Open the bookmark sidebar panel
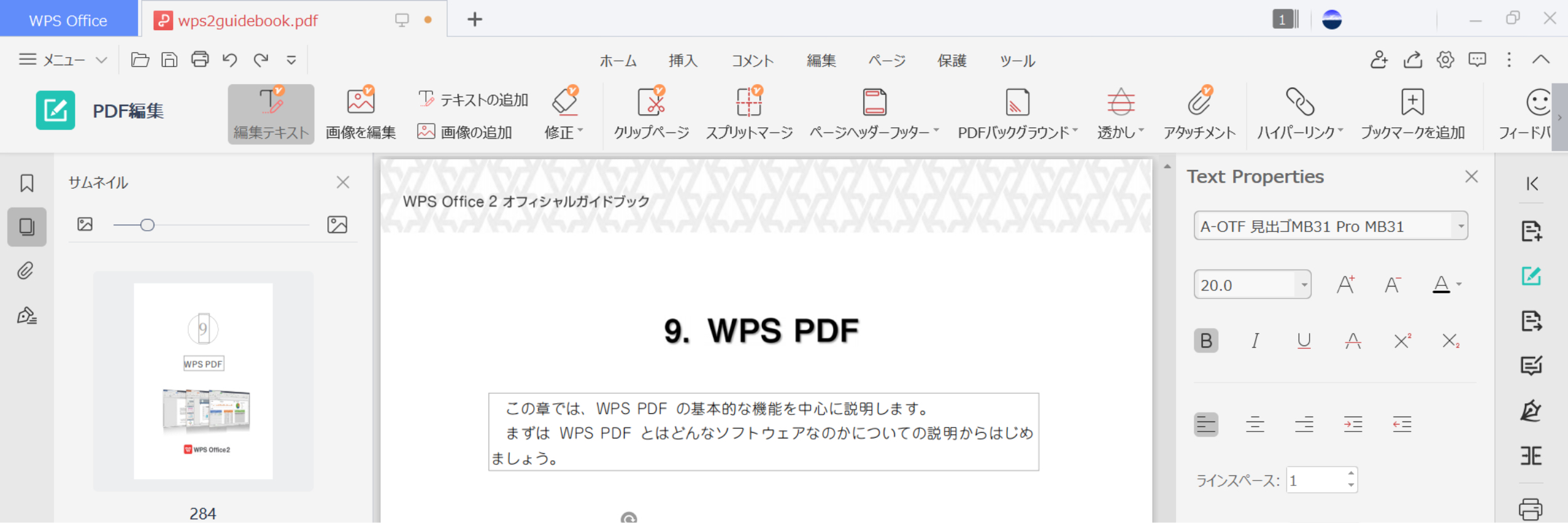Screen dimensions: 1568x523 pos(26,183)
